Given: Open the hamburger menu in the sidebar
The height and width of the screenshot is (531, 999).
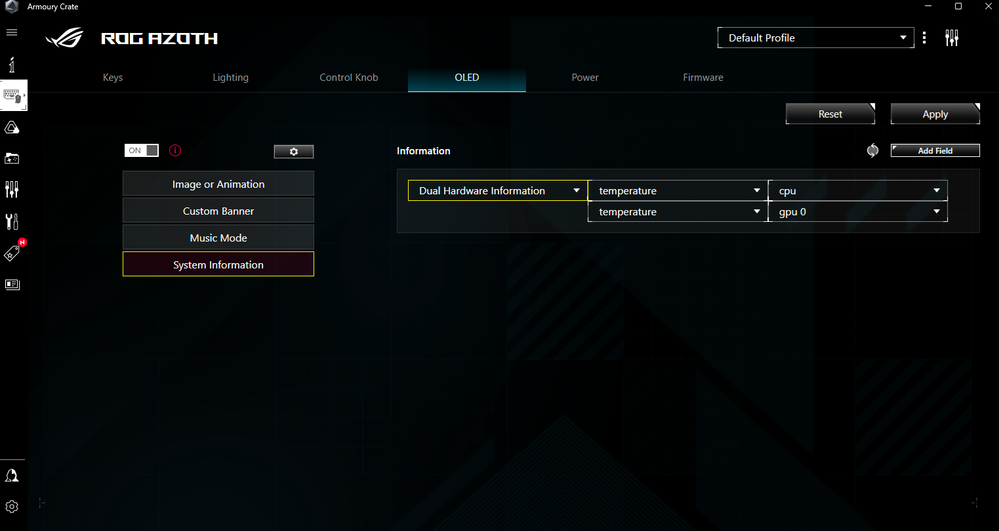Looking at the screenshot, I should click(11, 33).
